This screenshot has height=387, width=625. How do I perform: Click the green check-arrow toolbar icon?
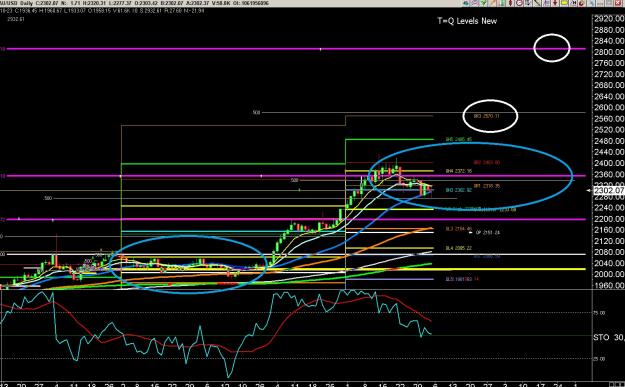click(x=483, y=3)
